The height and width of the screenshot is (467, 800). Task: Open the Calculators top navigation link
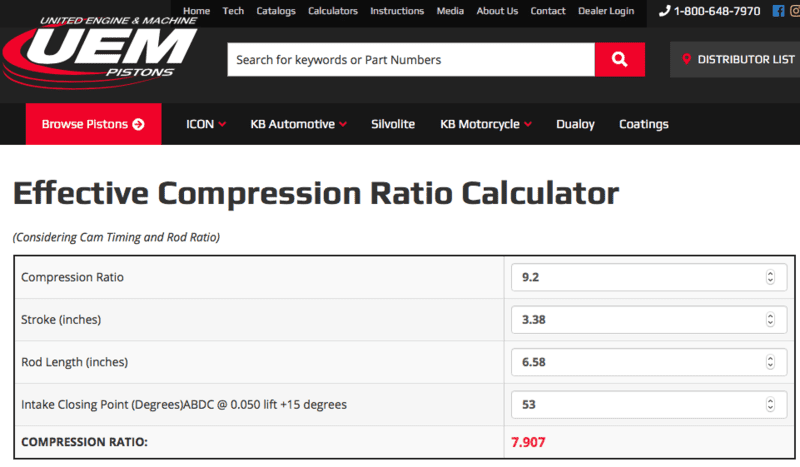tap(333, 11)
